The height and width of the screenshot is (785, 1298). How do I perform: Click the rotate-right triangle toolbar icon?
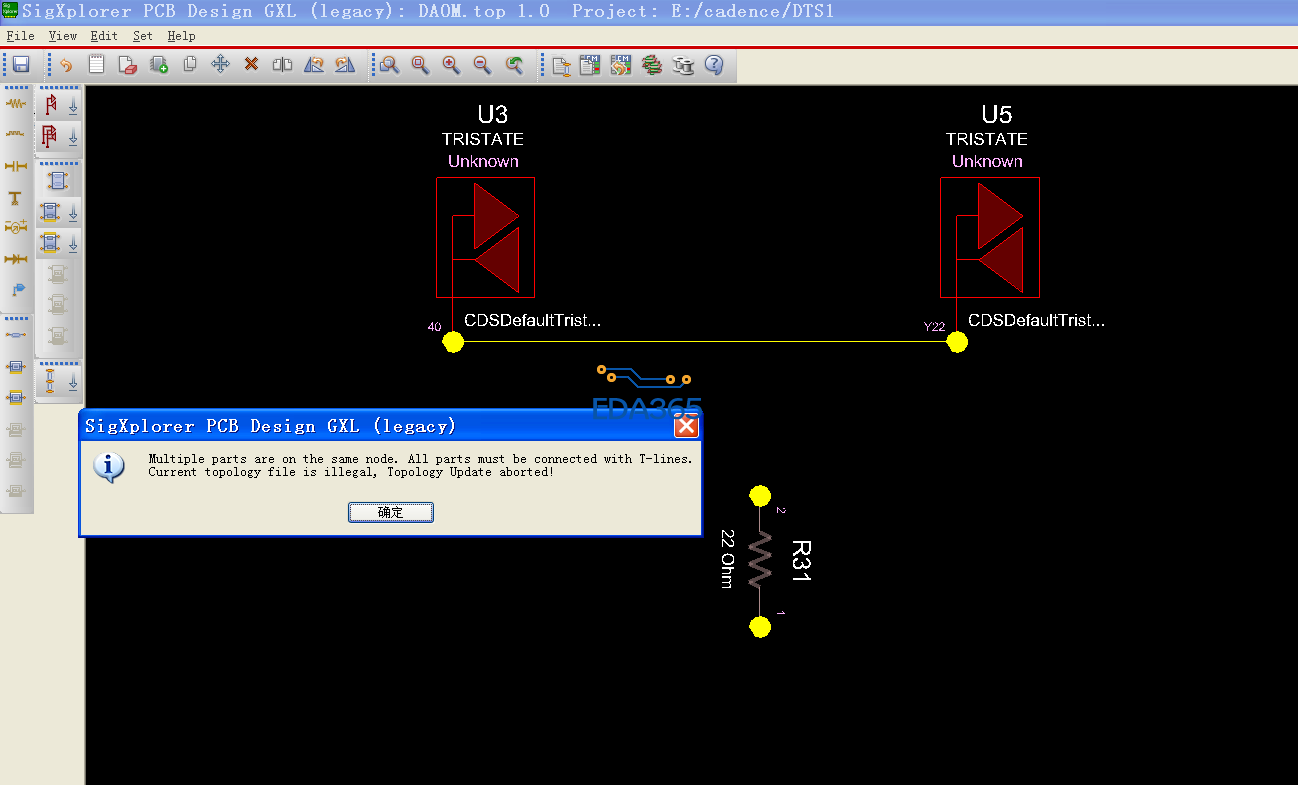click(345, 65)
